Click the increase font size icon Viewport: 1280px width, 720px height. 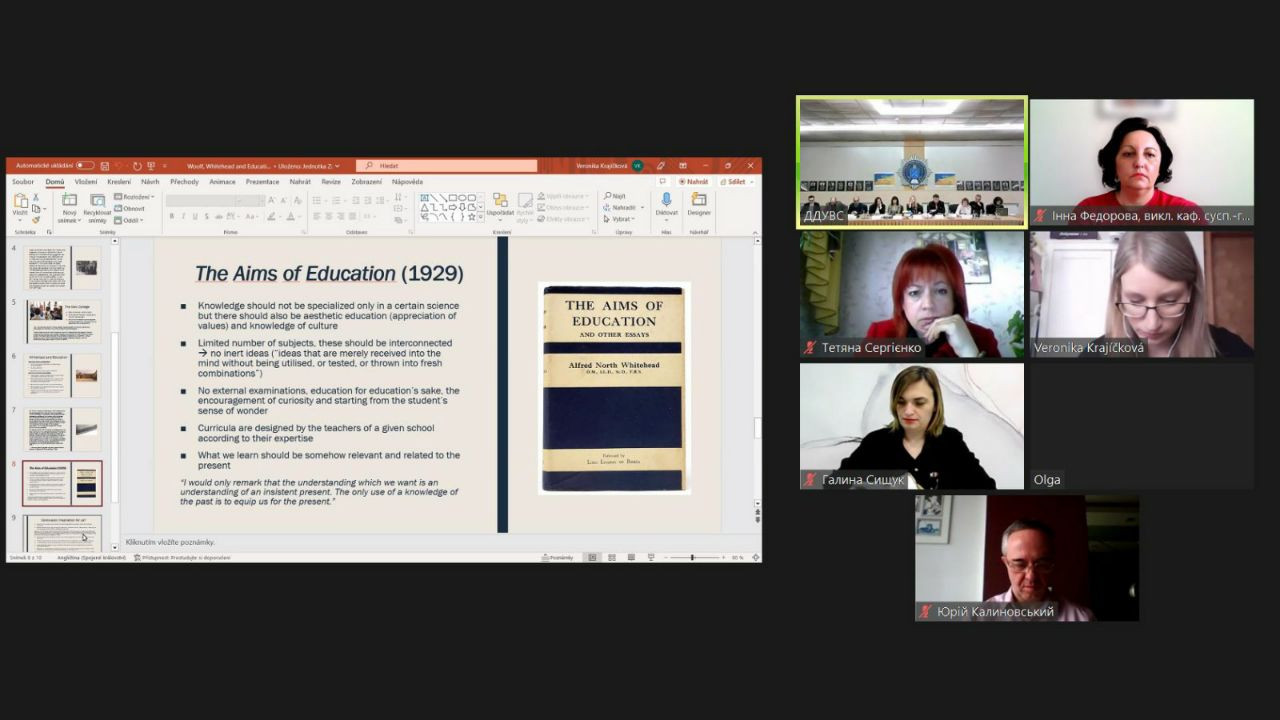coord(272,201)
